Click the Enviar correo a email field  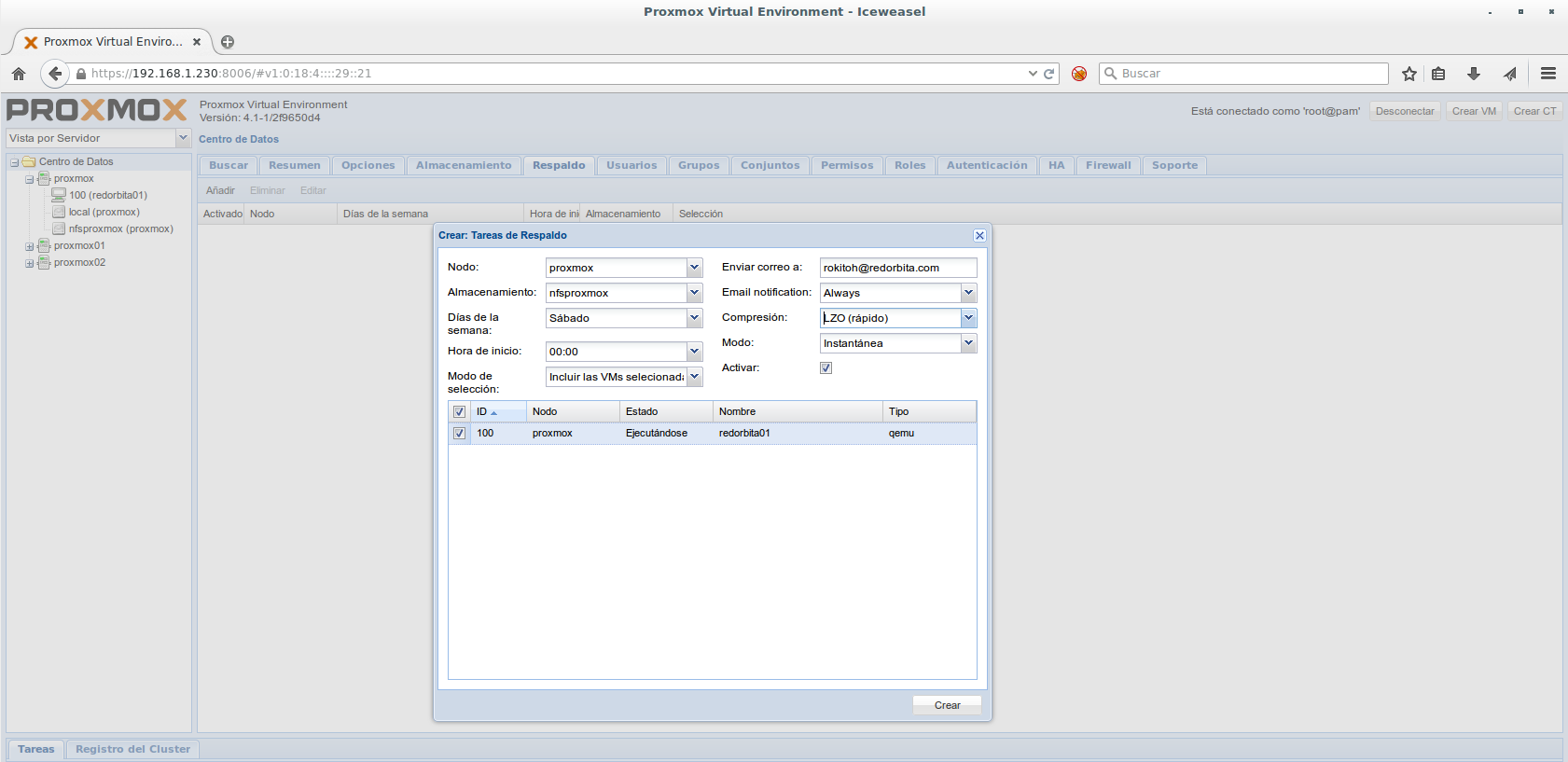[897, 268]
